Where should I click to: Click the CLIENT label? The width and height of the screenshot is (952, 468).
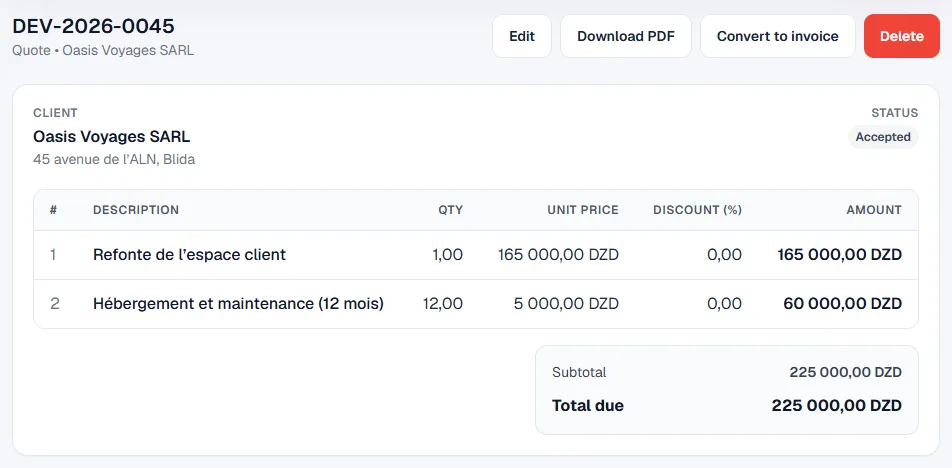coord(55,113)
